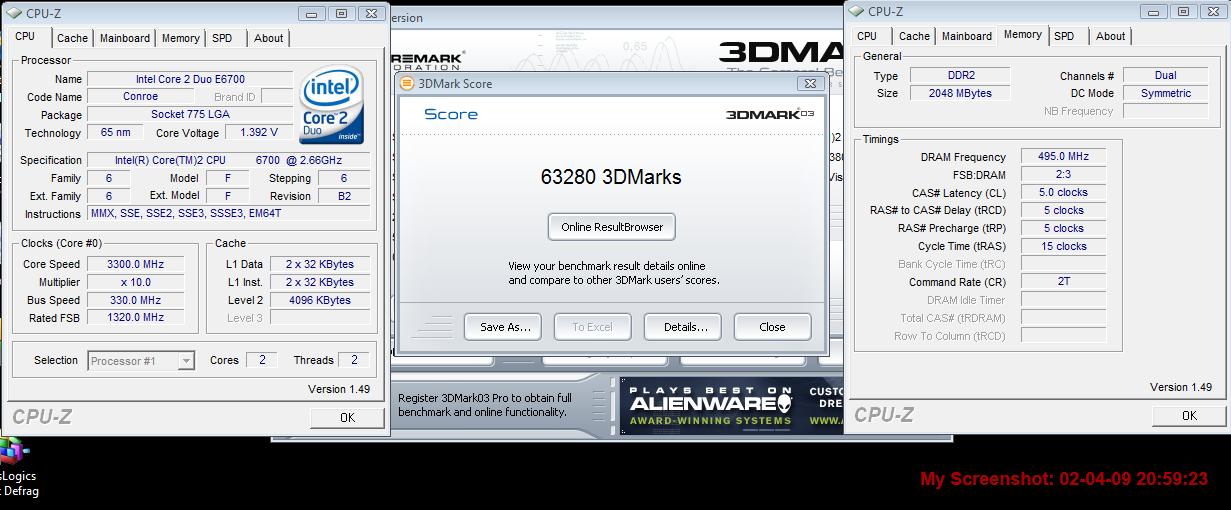1231x510 pixels.
Task: Click the Save As... button
Action: pos(502,327)
